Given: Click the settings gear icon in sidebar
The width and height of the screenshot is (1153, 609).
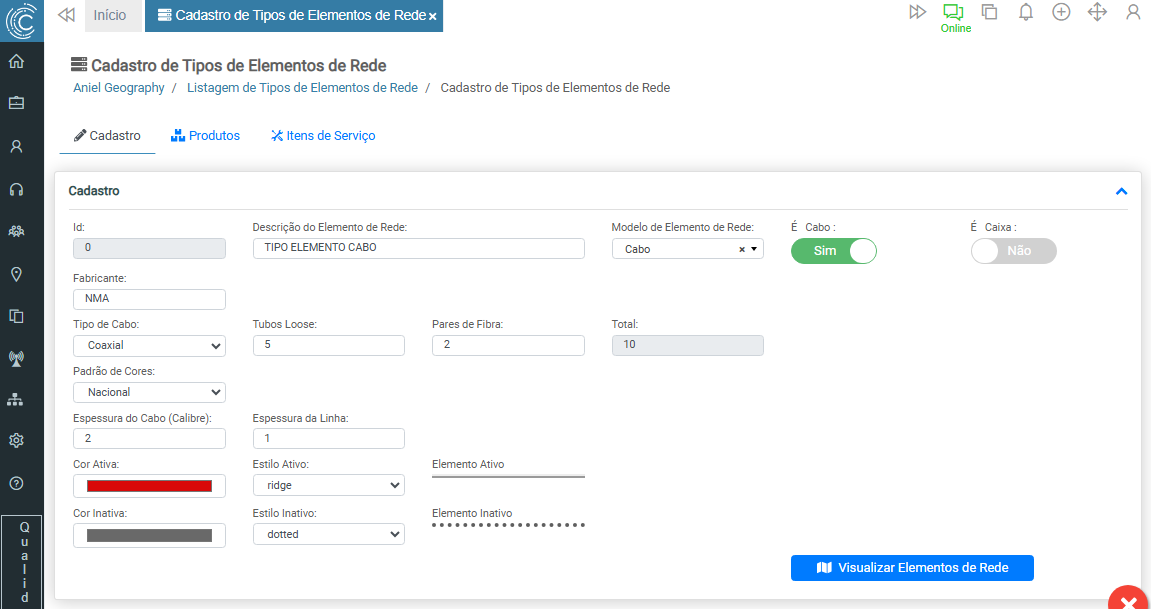Looking at the screenshot, I should click(x=16, y=440).
